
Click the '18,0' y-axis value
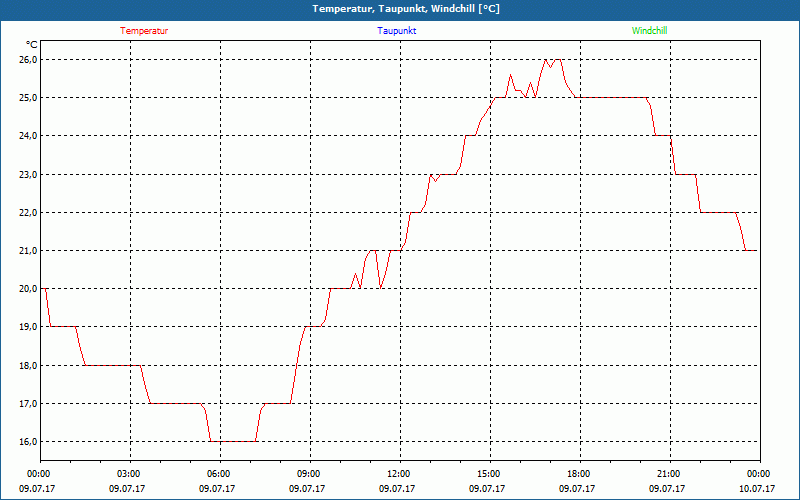(29, 365)
